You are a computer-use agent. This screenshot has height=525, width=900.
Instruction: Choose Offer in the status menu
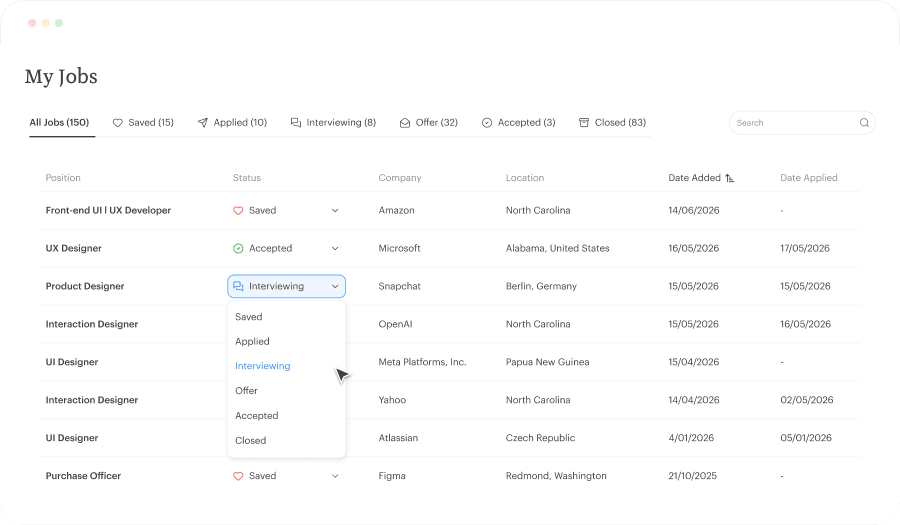coord(246,391)
